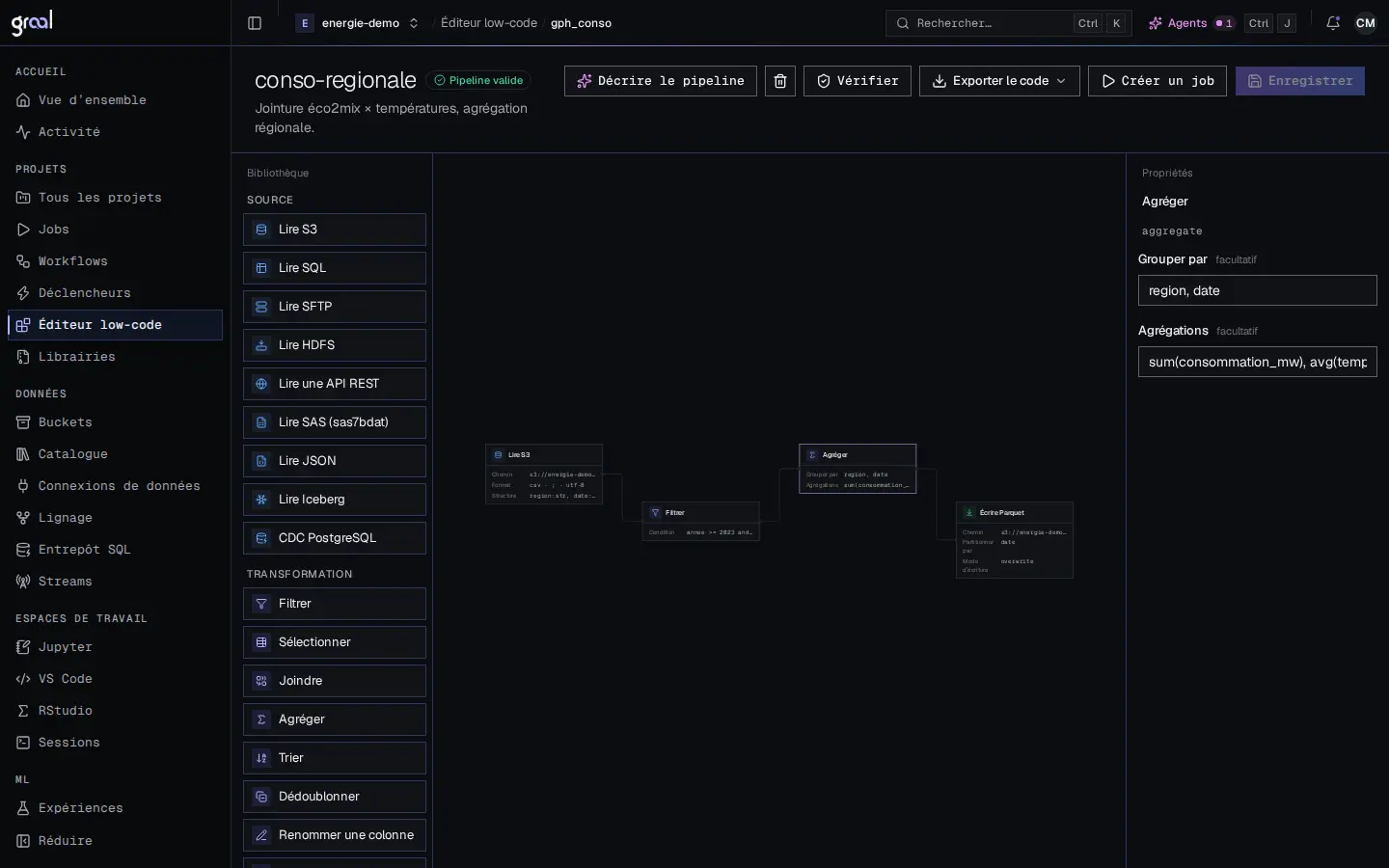Add a Trier transformation block

point(335,758)
